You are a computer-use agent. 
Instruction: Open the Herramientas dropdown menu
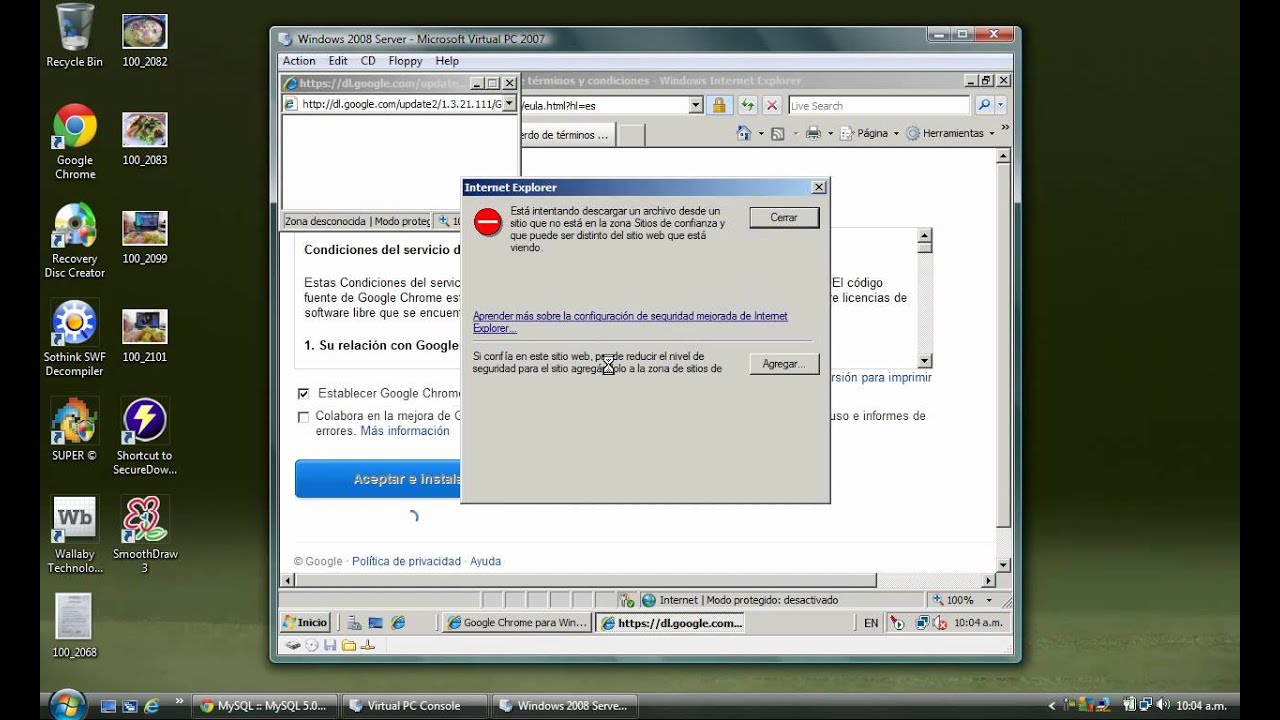coord(951,133)
